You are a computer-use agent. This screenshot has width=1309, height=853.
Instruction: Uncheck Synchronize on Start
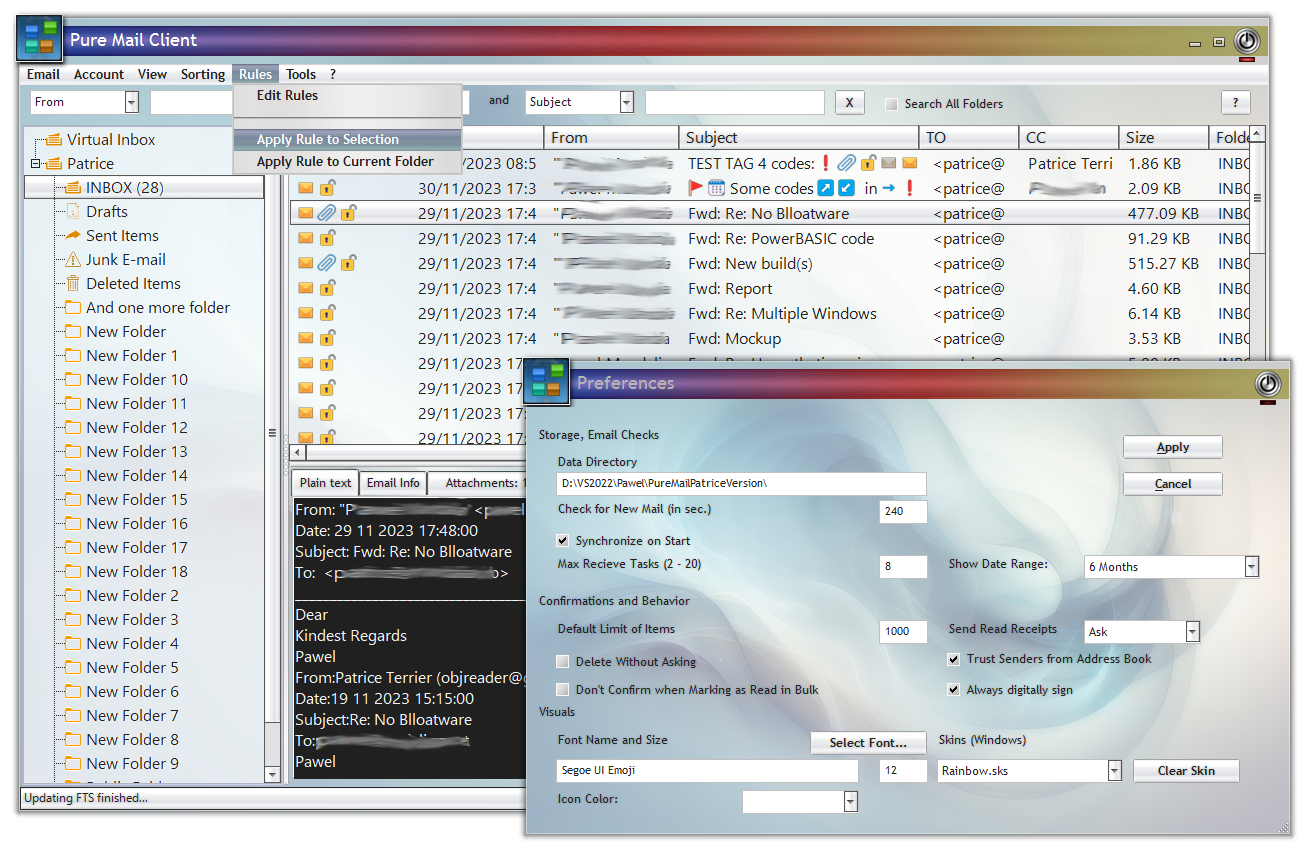[563, 541]
